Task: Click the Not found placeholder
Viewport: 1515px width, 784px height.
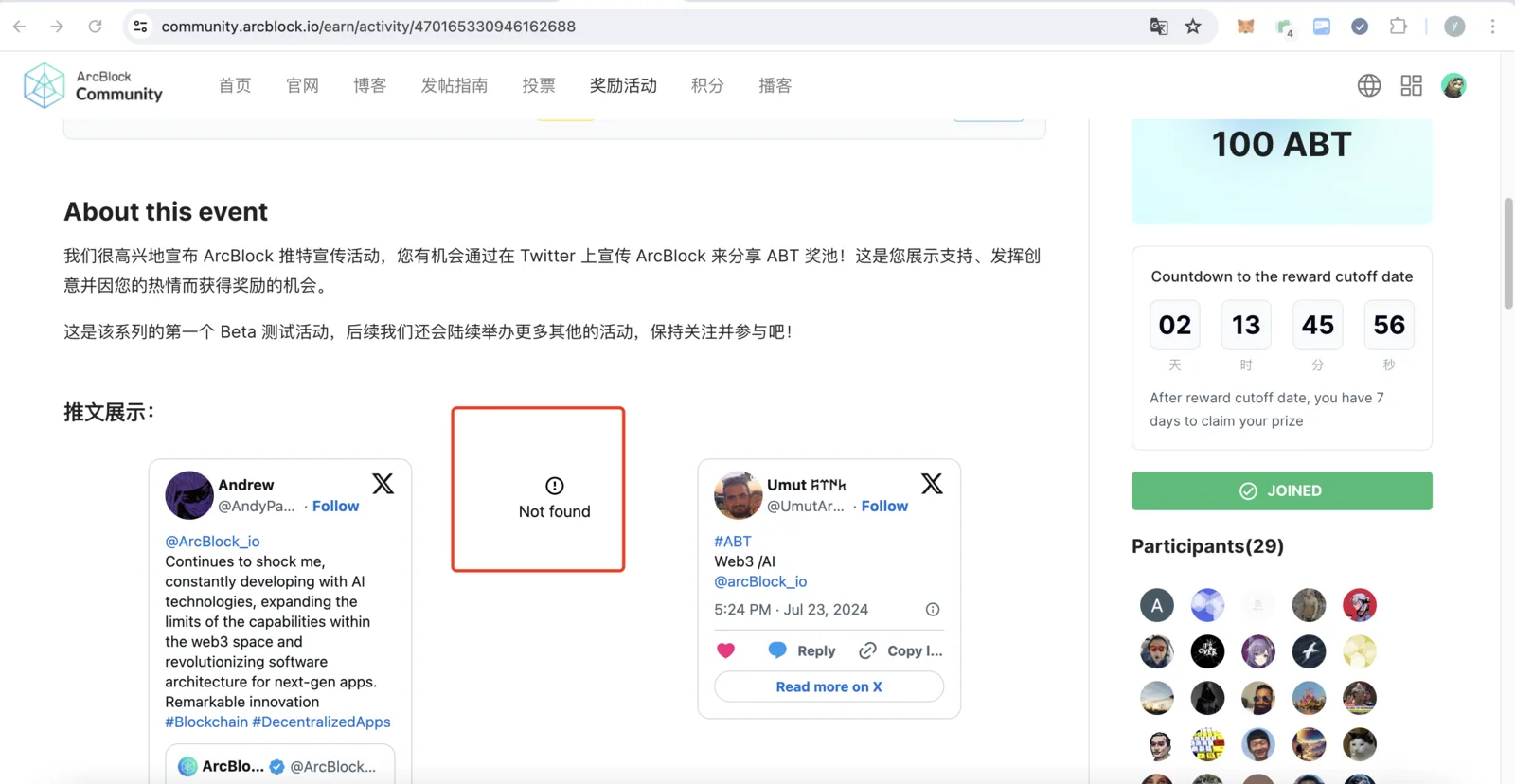Action: [554, 498]
